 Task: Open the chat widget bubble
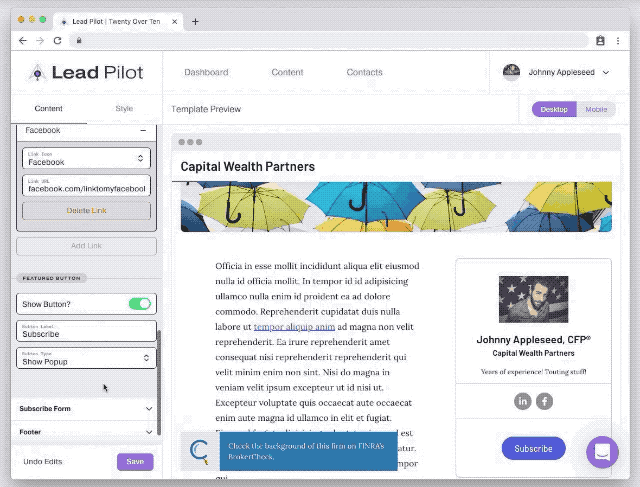(x=602, y=452)
